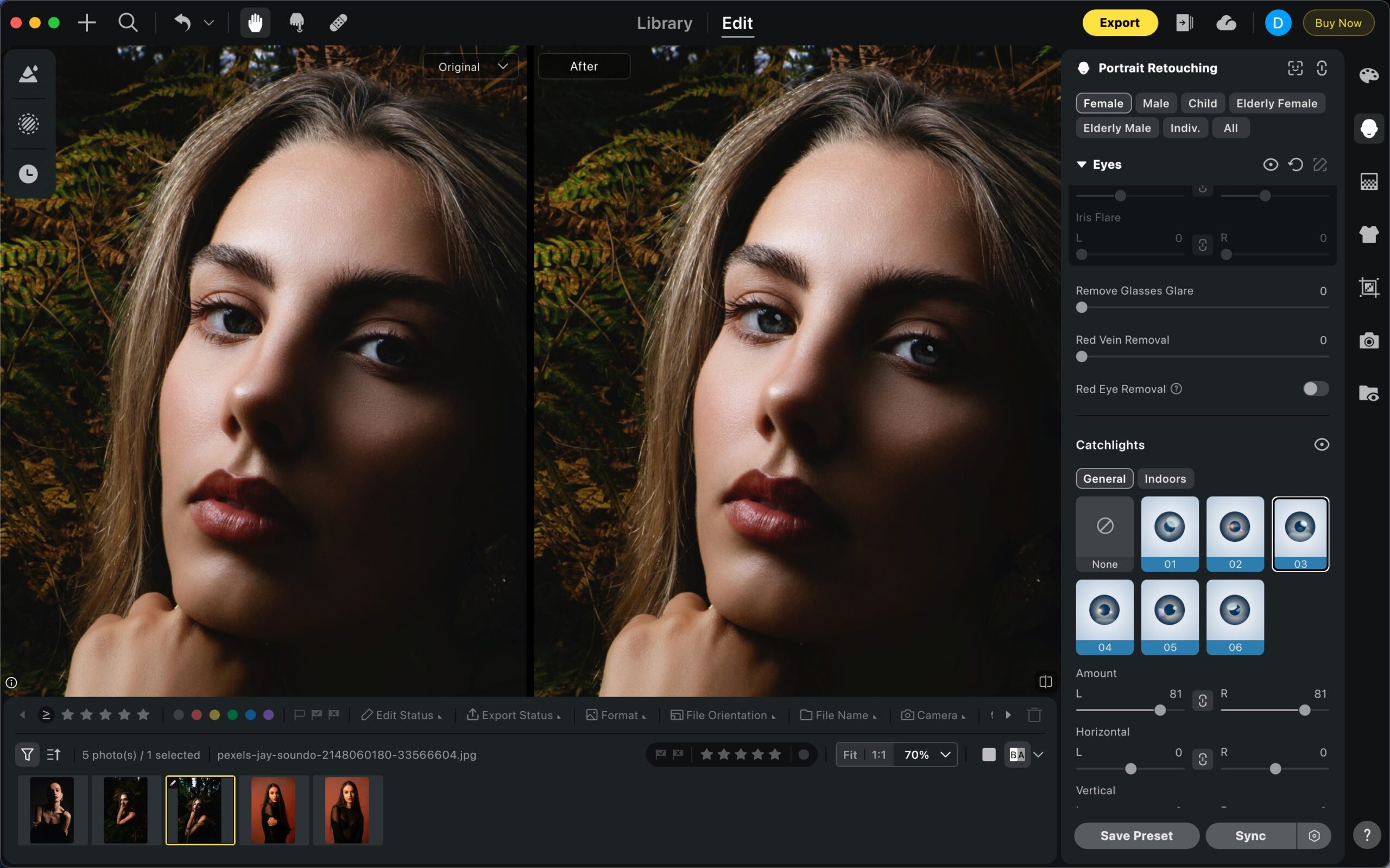Open the History clock panel icon

pos(28,174)
